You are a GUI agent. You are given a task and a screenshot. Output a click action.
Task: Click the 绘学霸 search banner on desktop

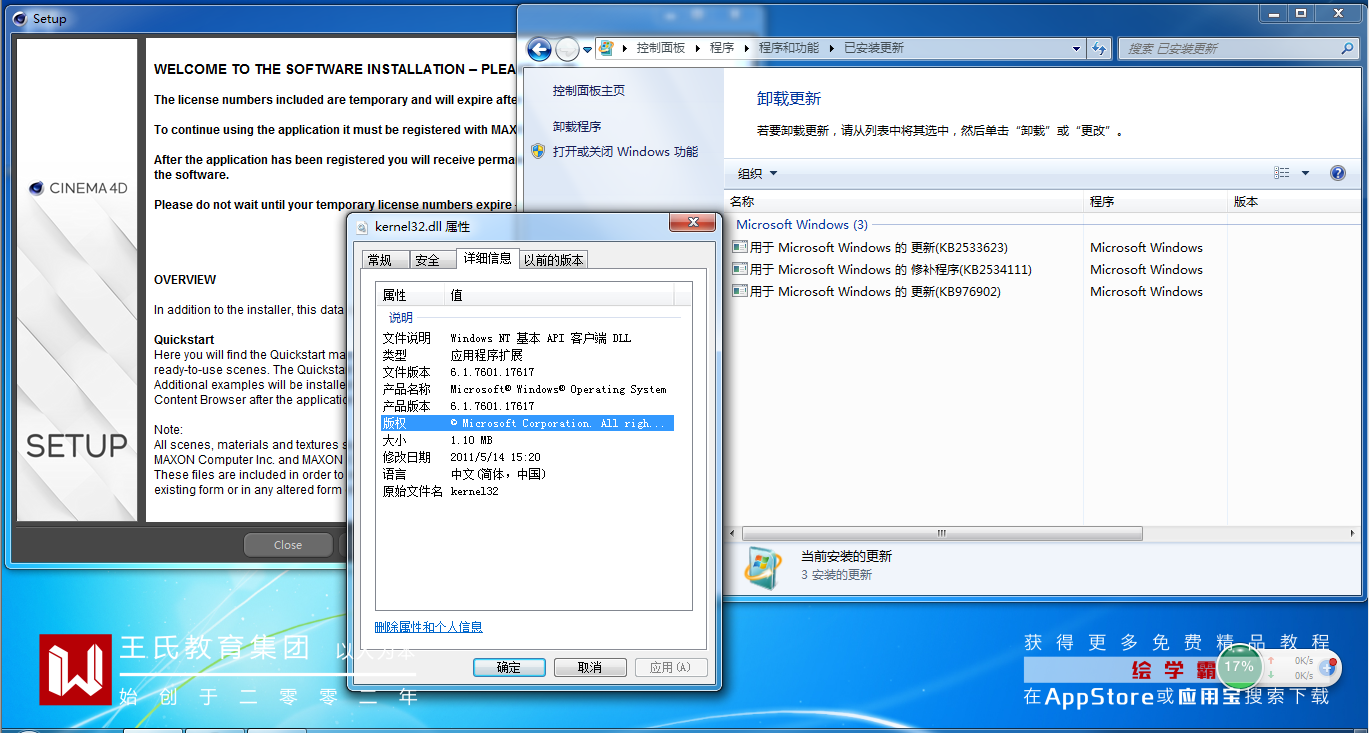1120,669
